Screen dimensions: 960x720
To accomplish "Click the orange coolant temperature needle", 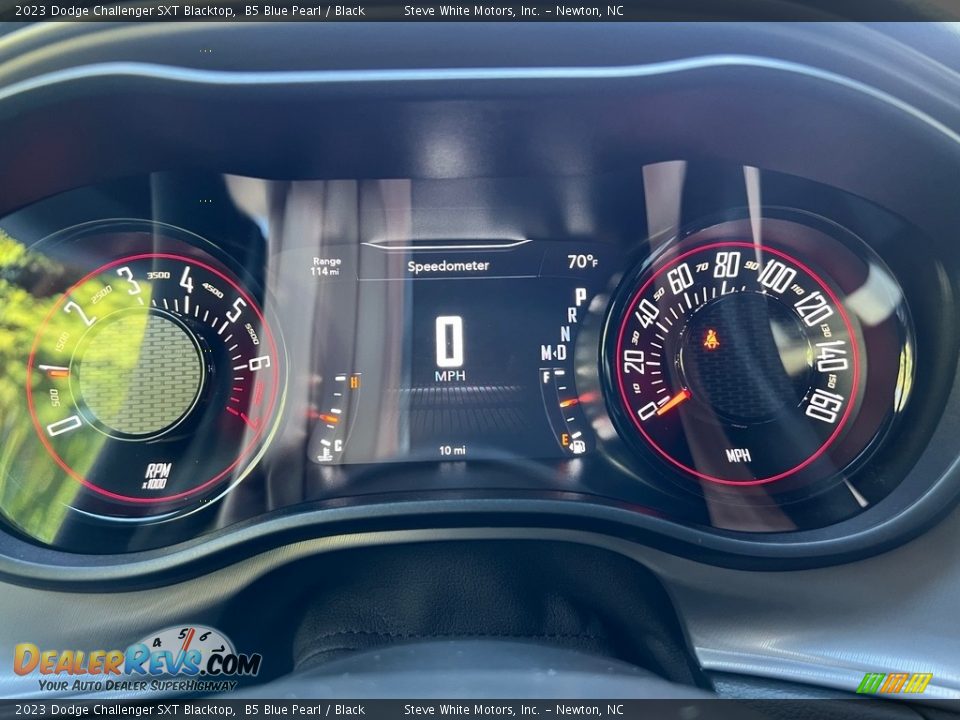I will coord(329,418).
